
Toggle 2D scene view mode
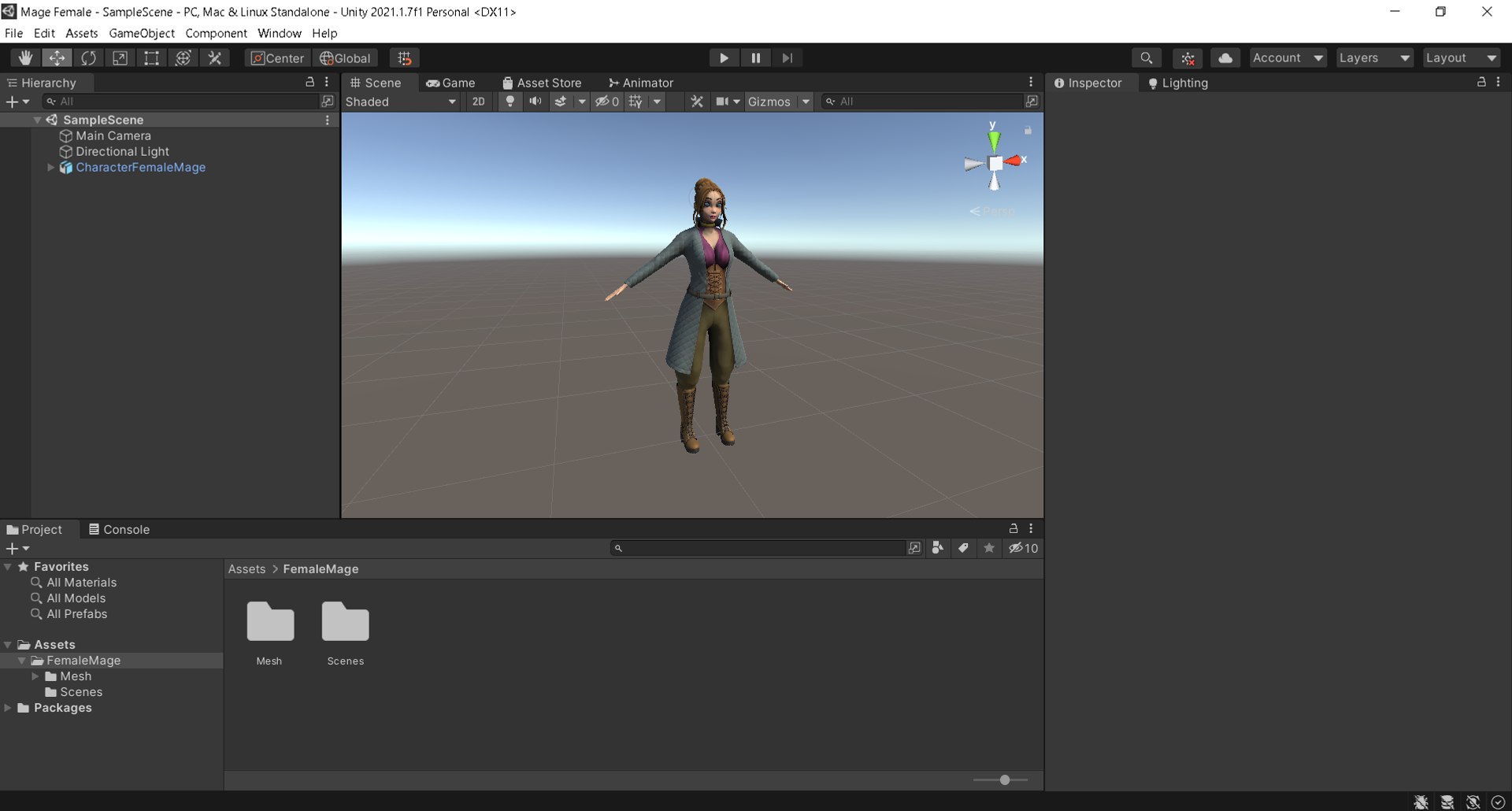[478, 102]
